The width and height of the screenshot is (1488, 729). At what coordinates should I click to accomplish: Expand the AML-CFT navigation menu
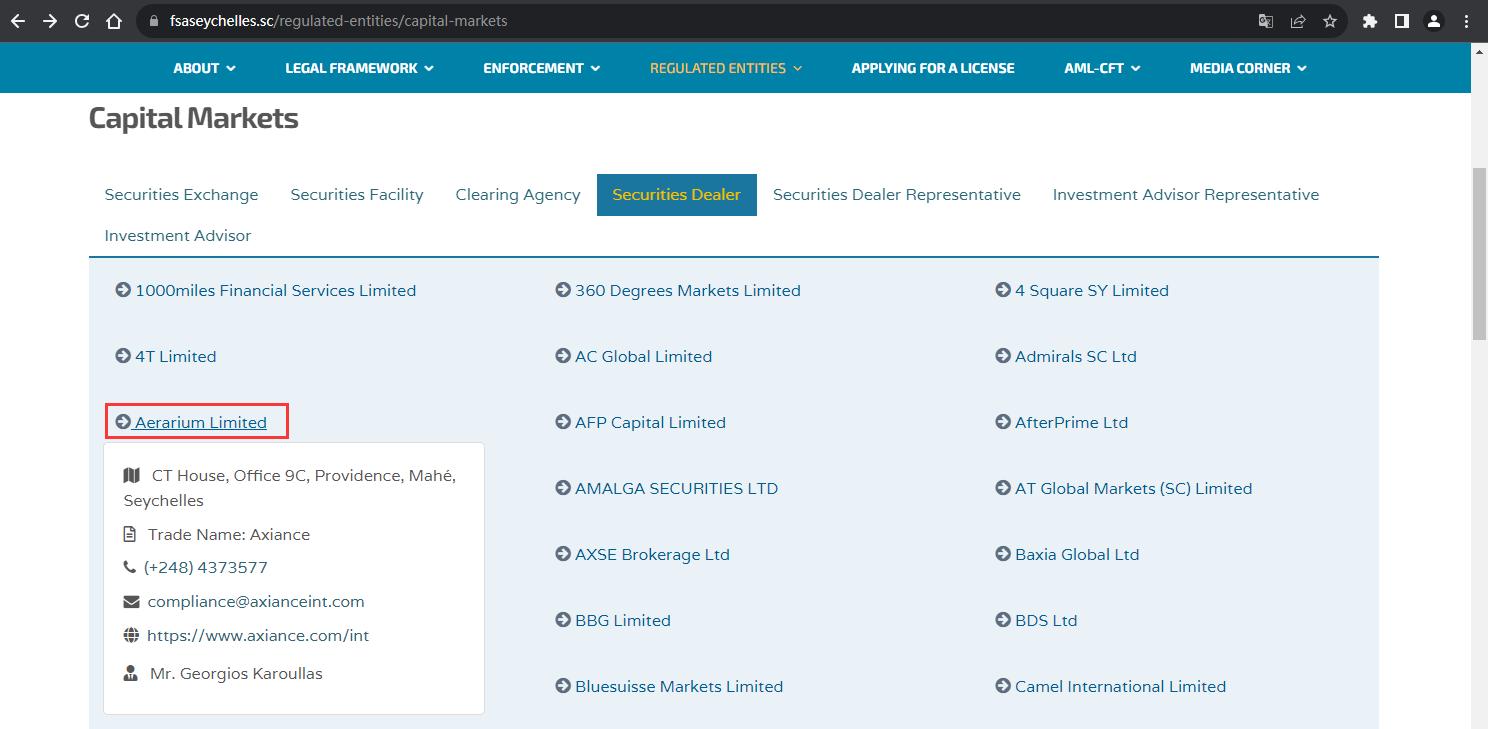(x=1102, y=68)
